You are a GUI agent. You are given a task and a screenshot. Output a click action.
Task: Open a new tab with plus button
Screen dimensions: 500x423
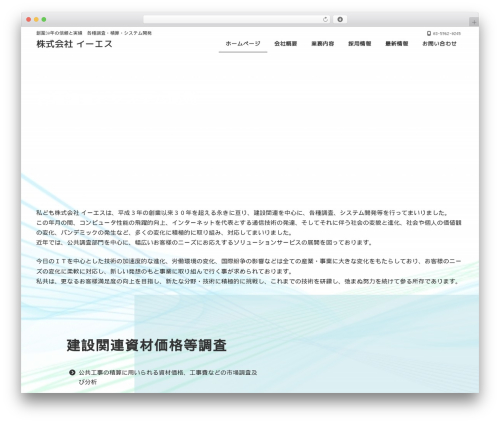tap(474, 22)
